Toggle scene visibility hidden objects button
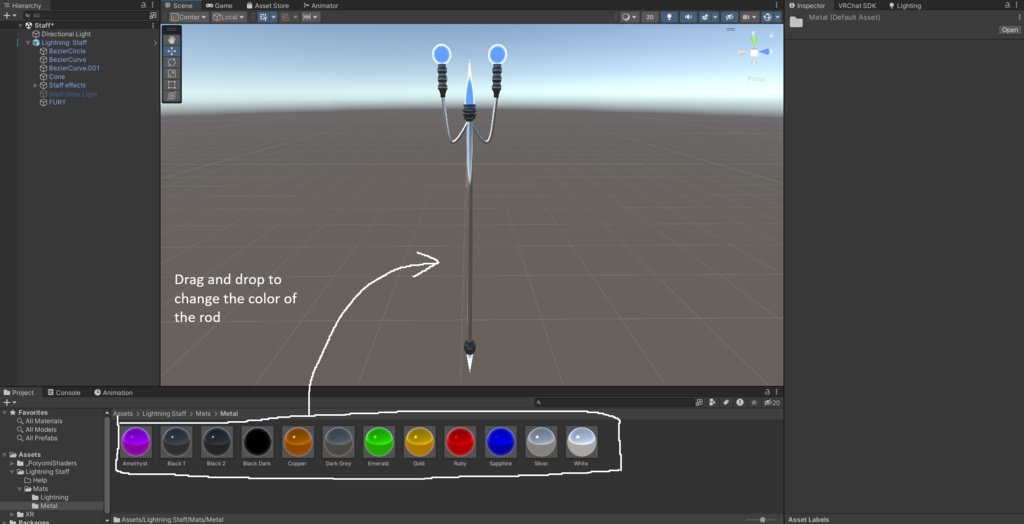Image resolution: width=1024 pixels, height=524 pixels. (x=729, y=17)
